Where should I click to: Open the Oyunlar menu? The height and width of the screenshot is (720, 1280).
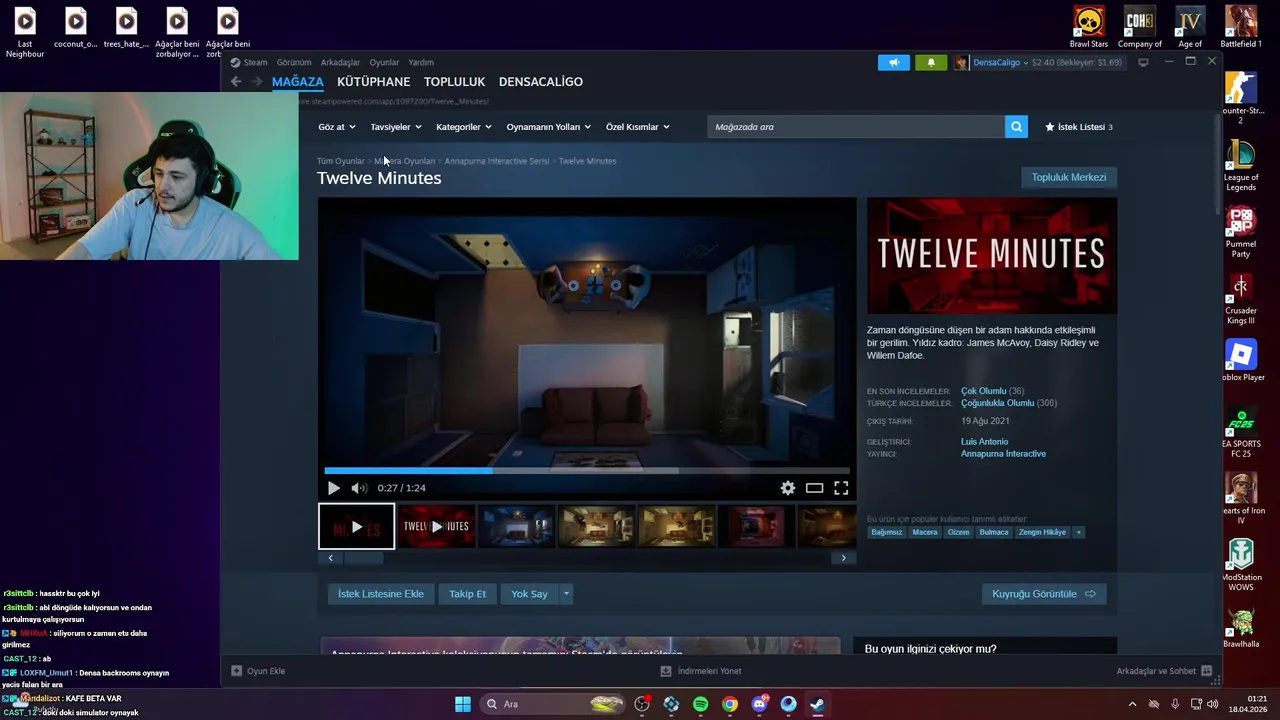384,62
